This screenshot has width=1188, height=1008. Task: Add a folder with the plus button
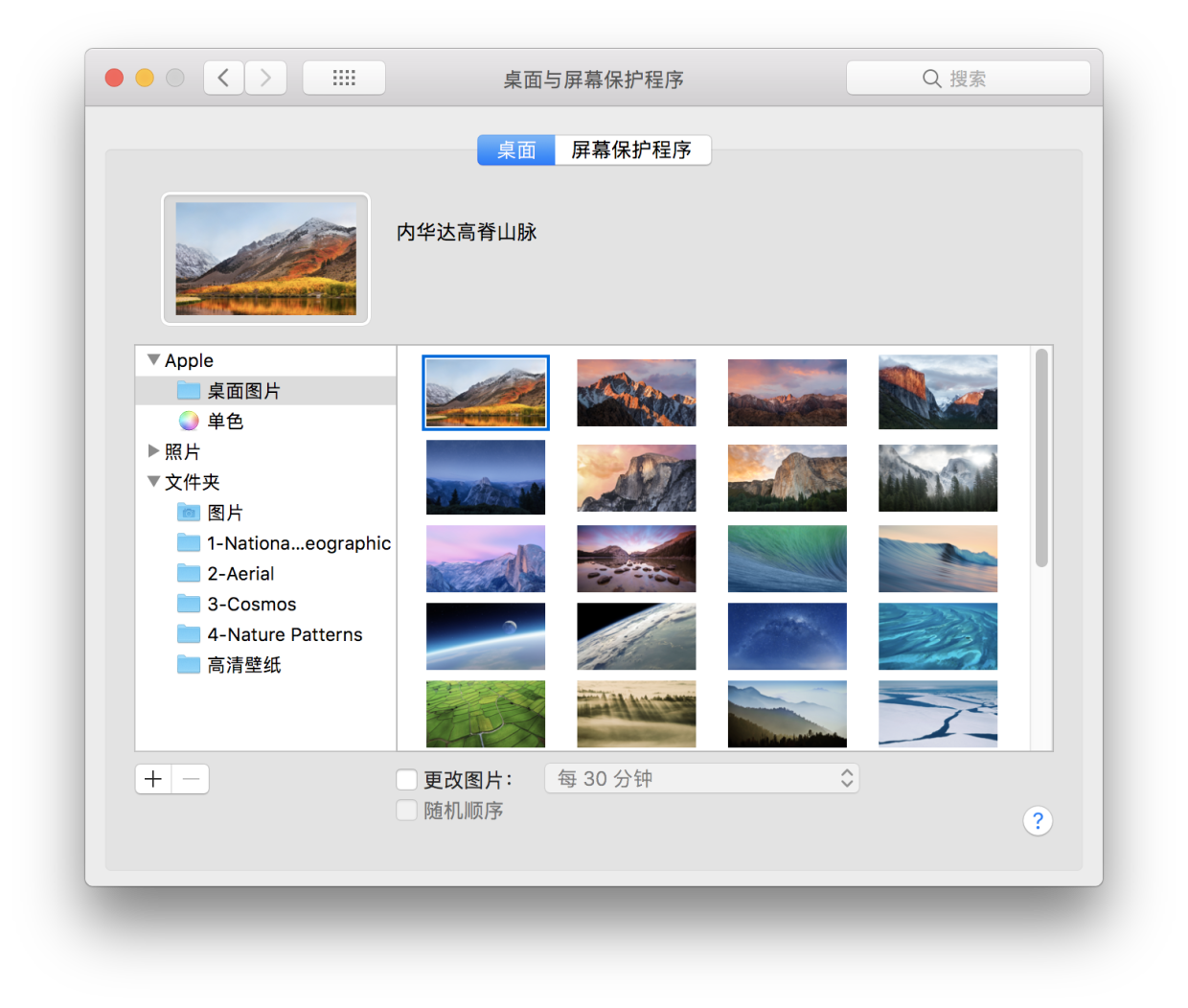tap(153, 779)
